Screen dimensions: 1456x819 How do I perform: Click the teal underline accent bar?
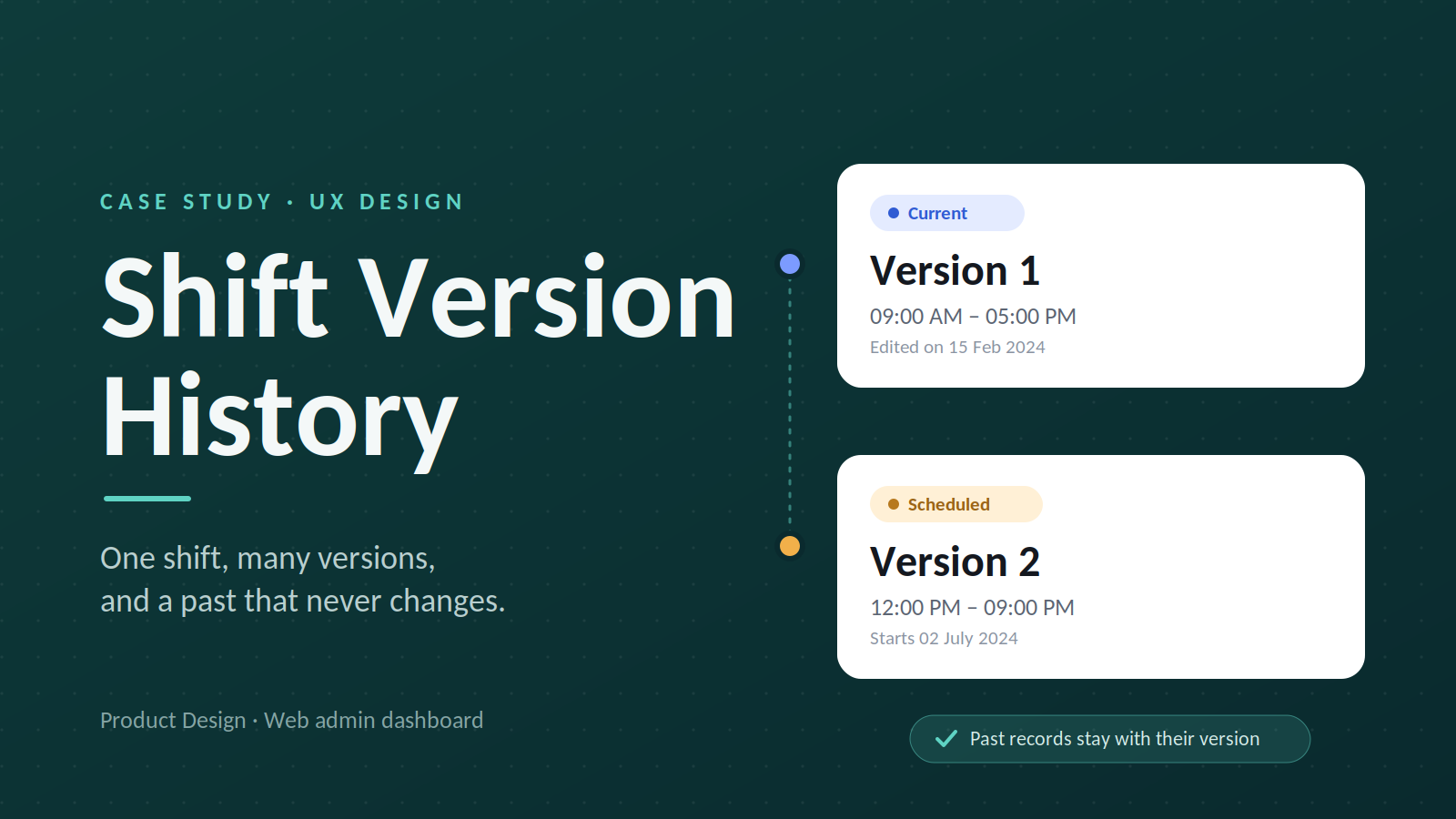[x=147, y=499]
